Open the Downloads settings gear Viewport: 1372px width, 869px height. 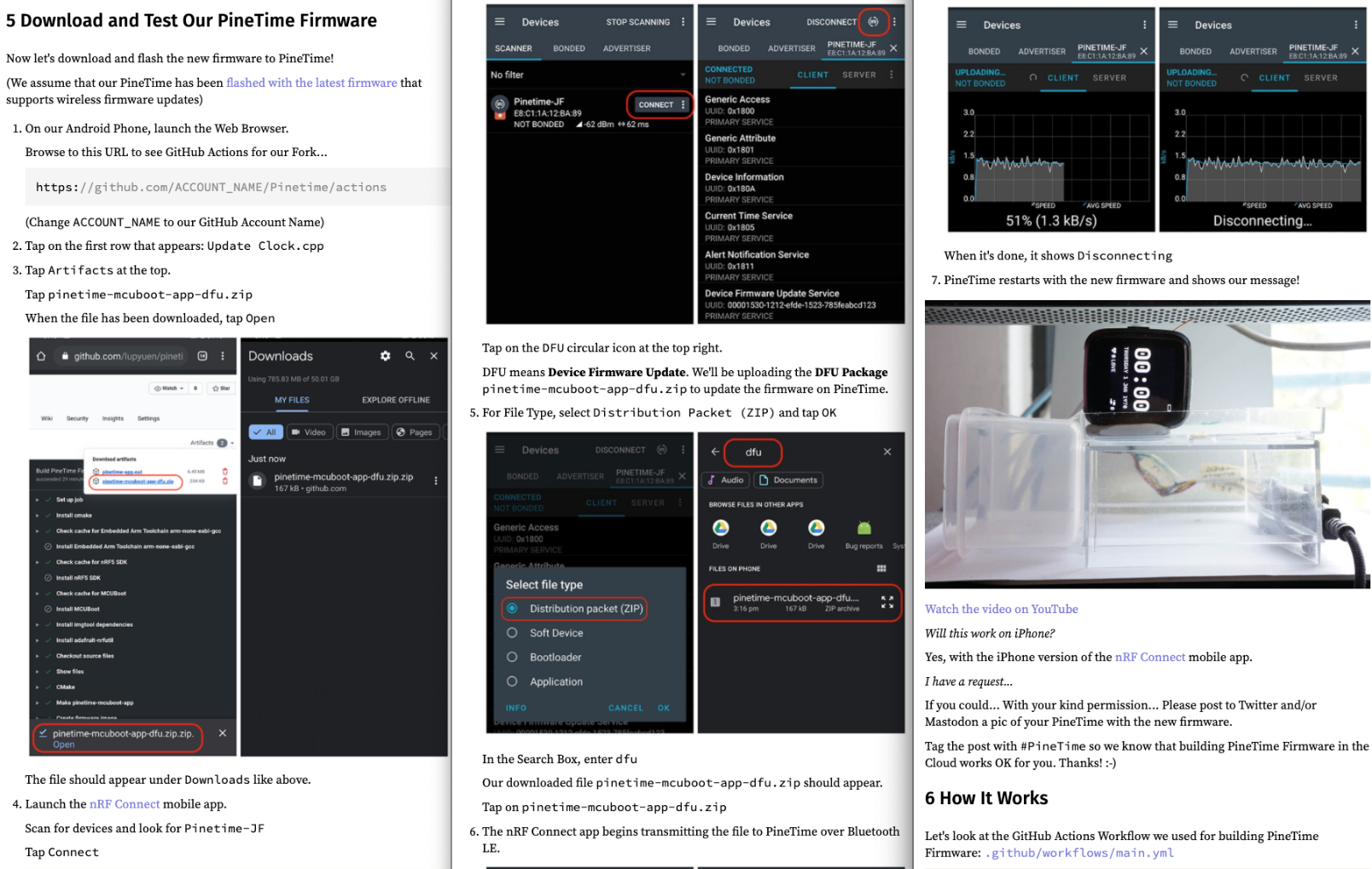pyautogui.click(x=386, y=356)
